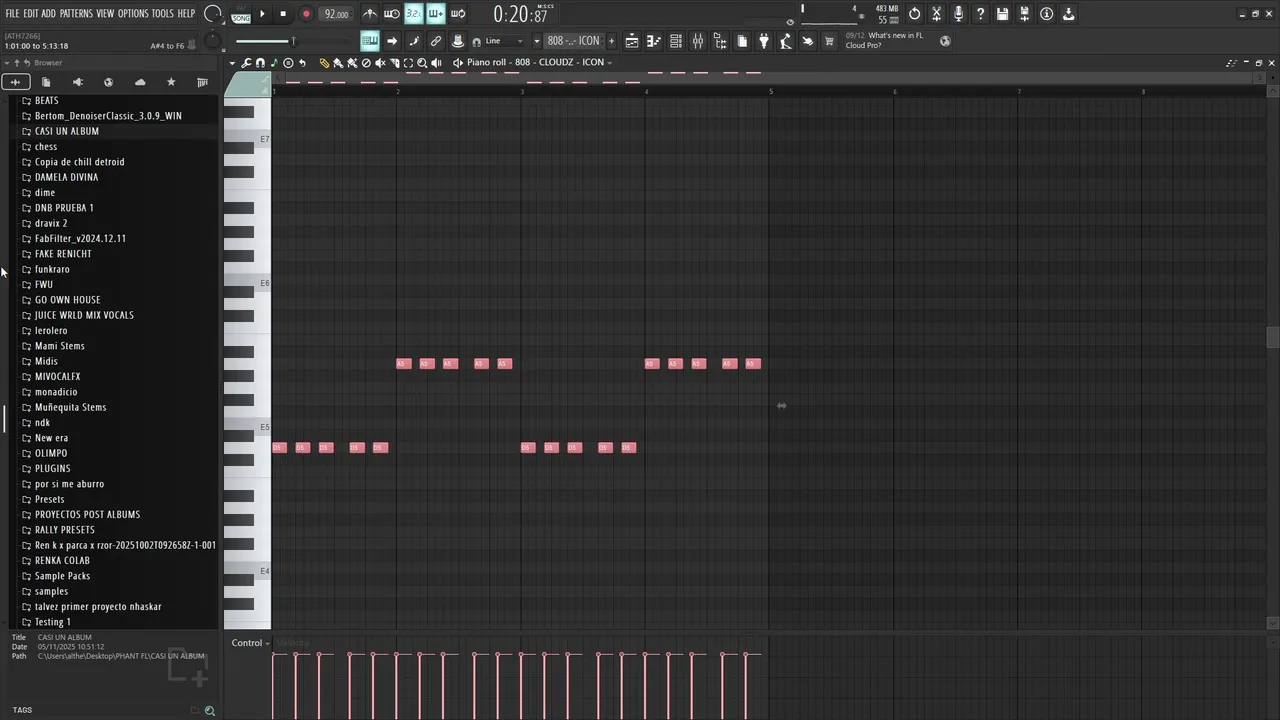Open the project info icon

point(1046,14)
